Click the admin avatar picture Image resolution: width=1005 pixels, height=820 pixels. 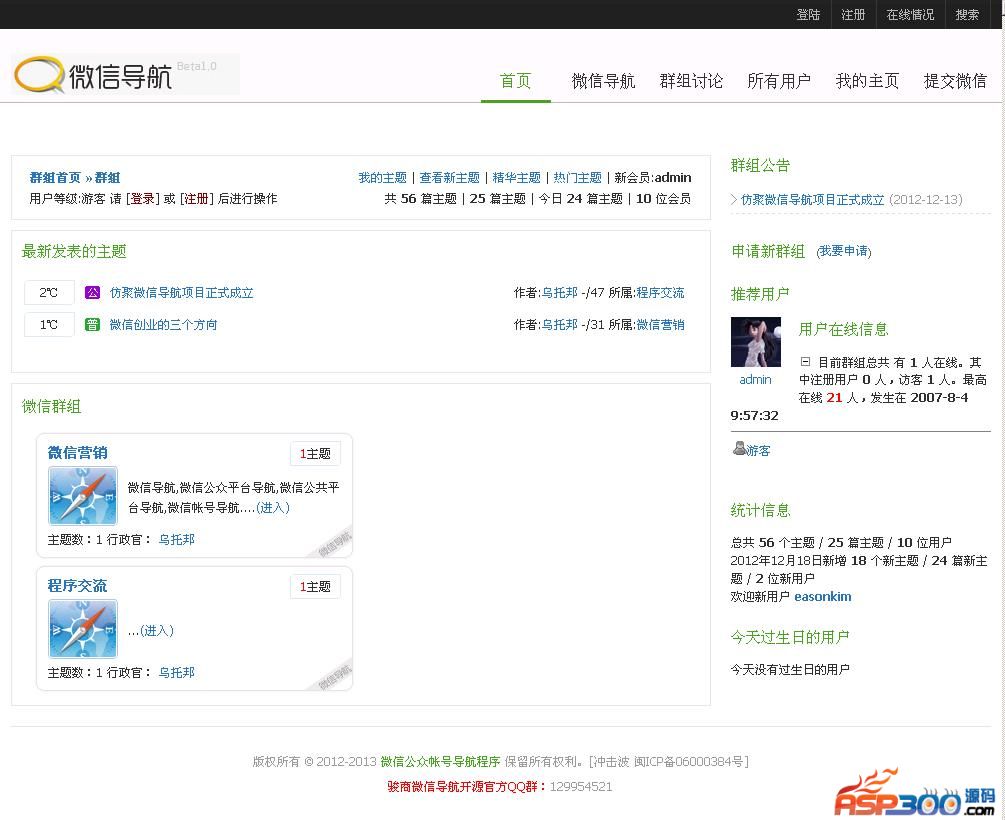[x=755, y=343]
